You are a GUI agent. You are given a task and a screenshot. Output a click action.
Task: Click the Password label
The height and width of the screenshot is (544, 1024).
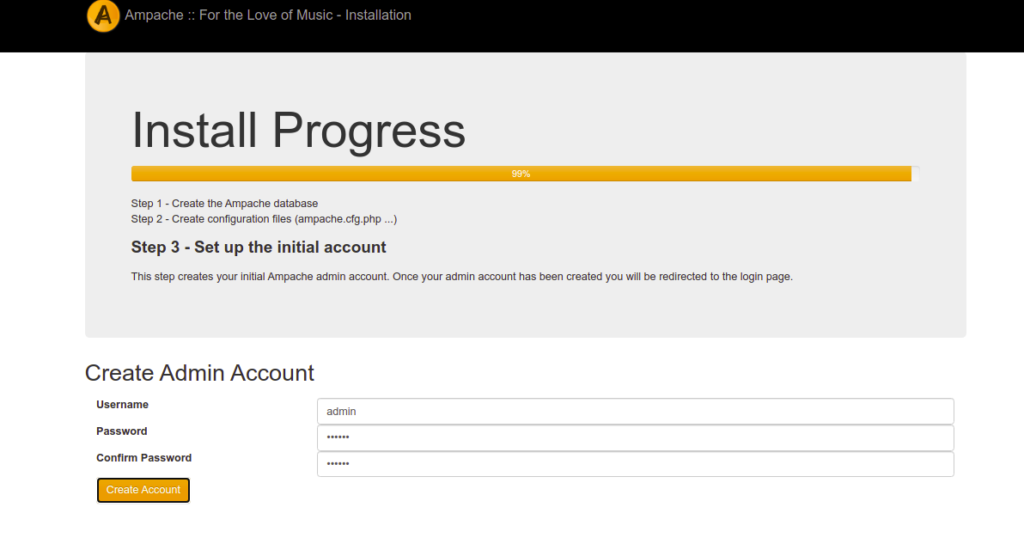[x=121, y=431]
